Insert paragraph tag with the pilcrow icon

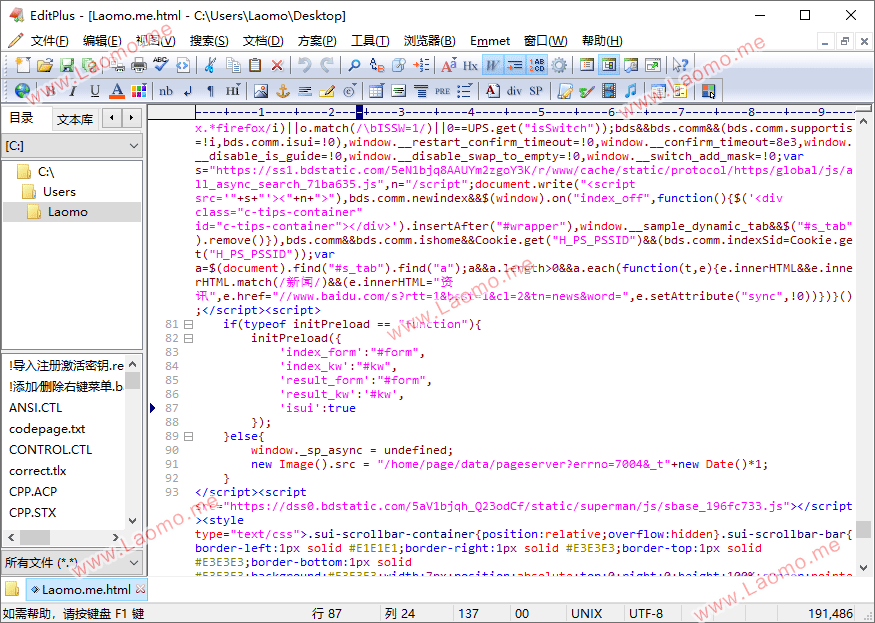click(x=210, y=90)
